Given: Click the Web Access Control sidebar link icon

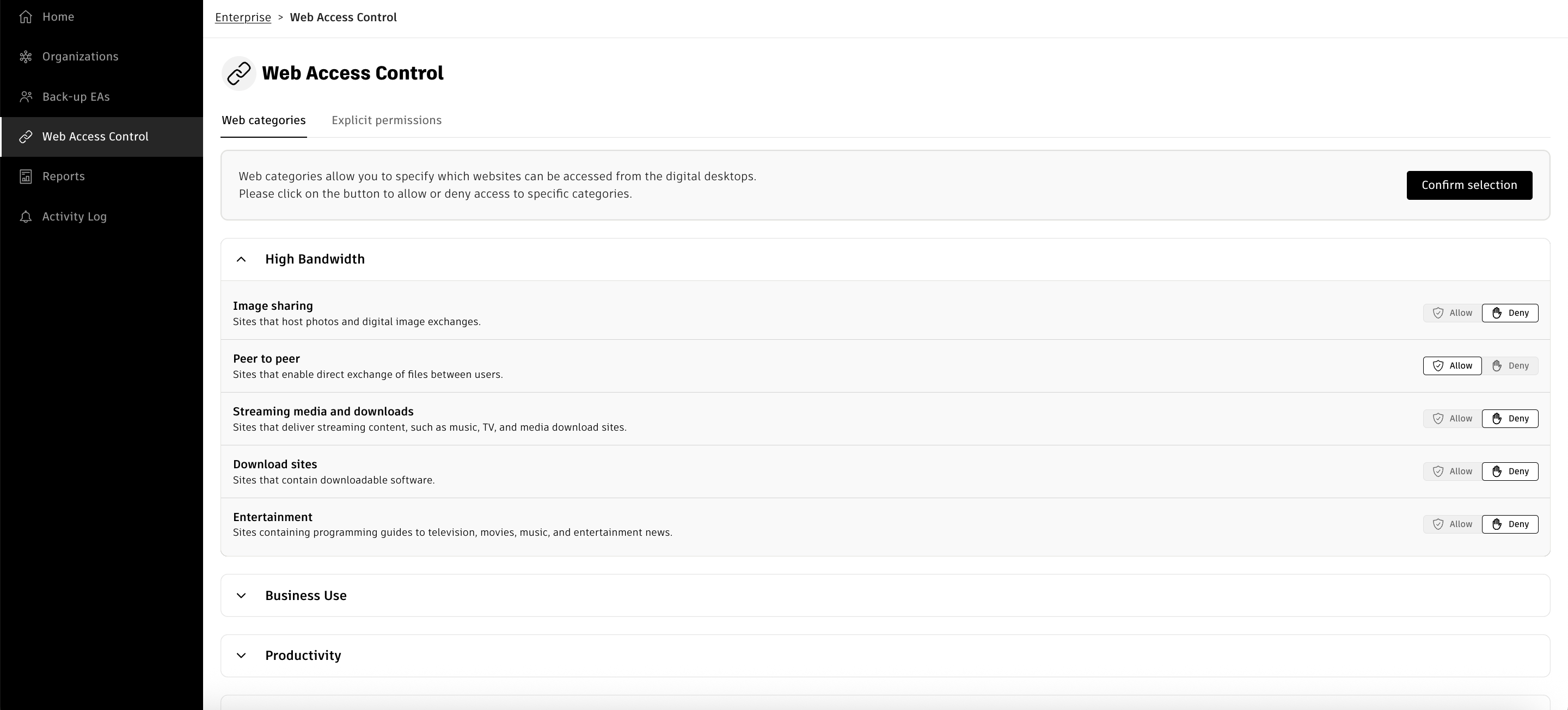Looking at the screenshot, I should (26, 137).
